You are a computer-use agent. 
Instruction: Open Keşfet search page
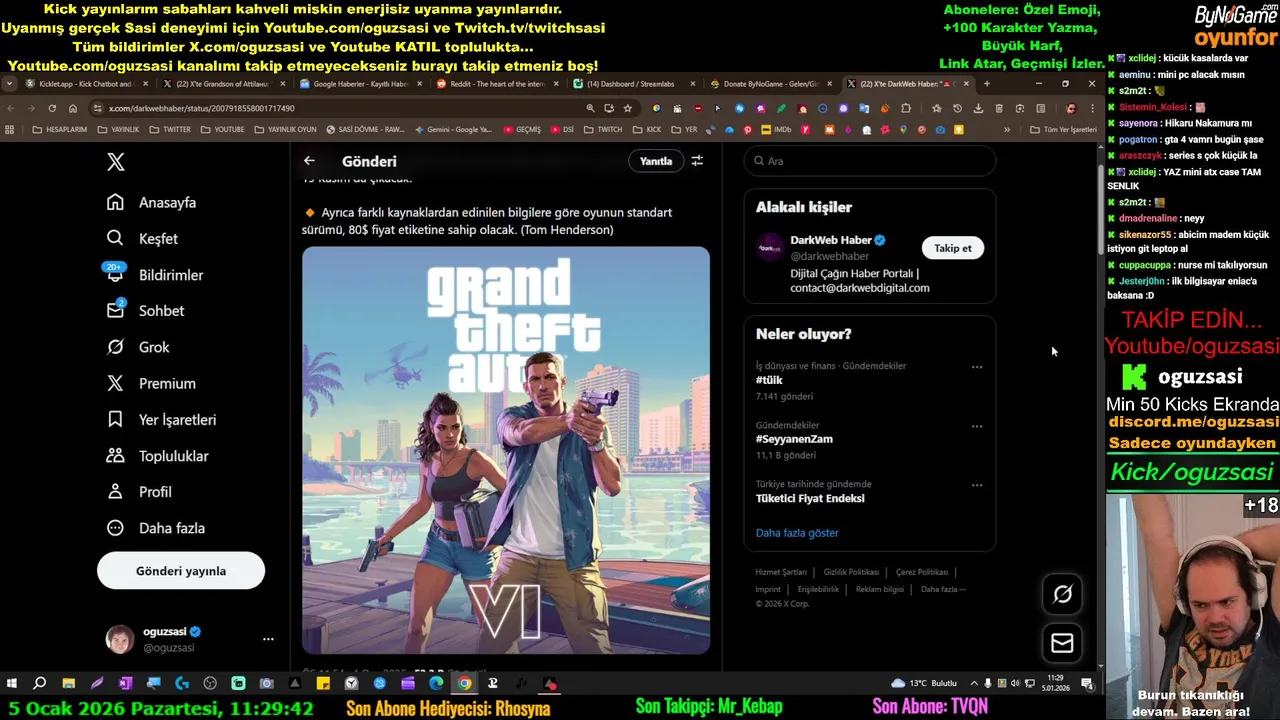(142, 238)
